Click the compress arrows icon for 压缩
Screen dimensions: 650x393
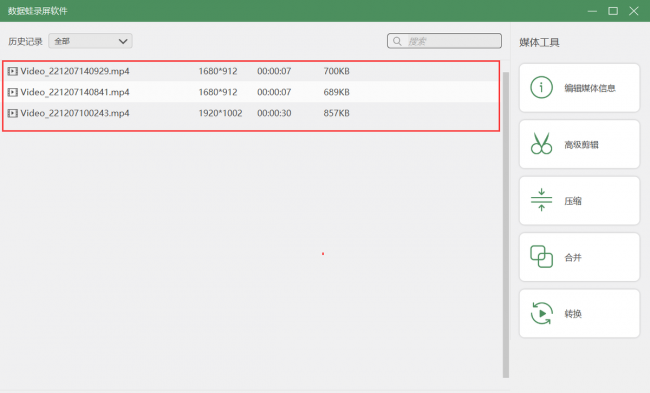tap(541, 200)
